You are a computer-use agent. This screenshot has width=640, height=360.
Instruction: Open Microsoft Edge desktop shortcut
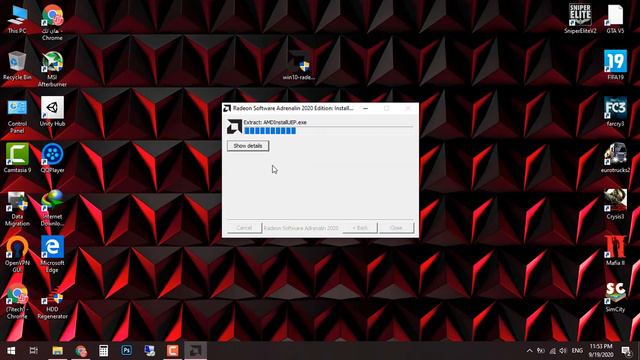(52, 255)
